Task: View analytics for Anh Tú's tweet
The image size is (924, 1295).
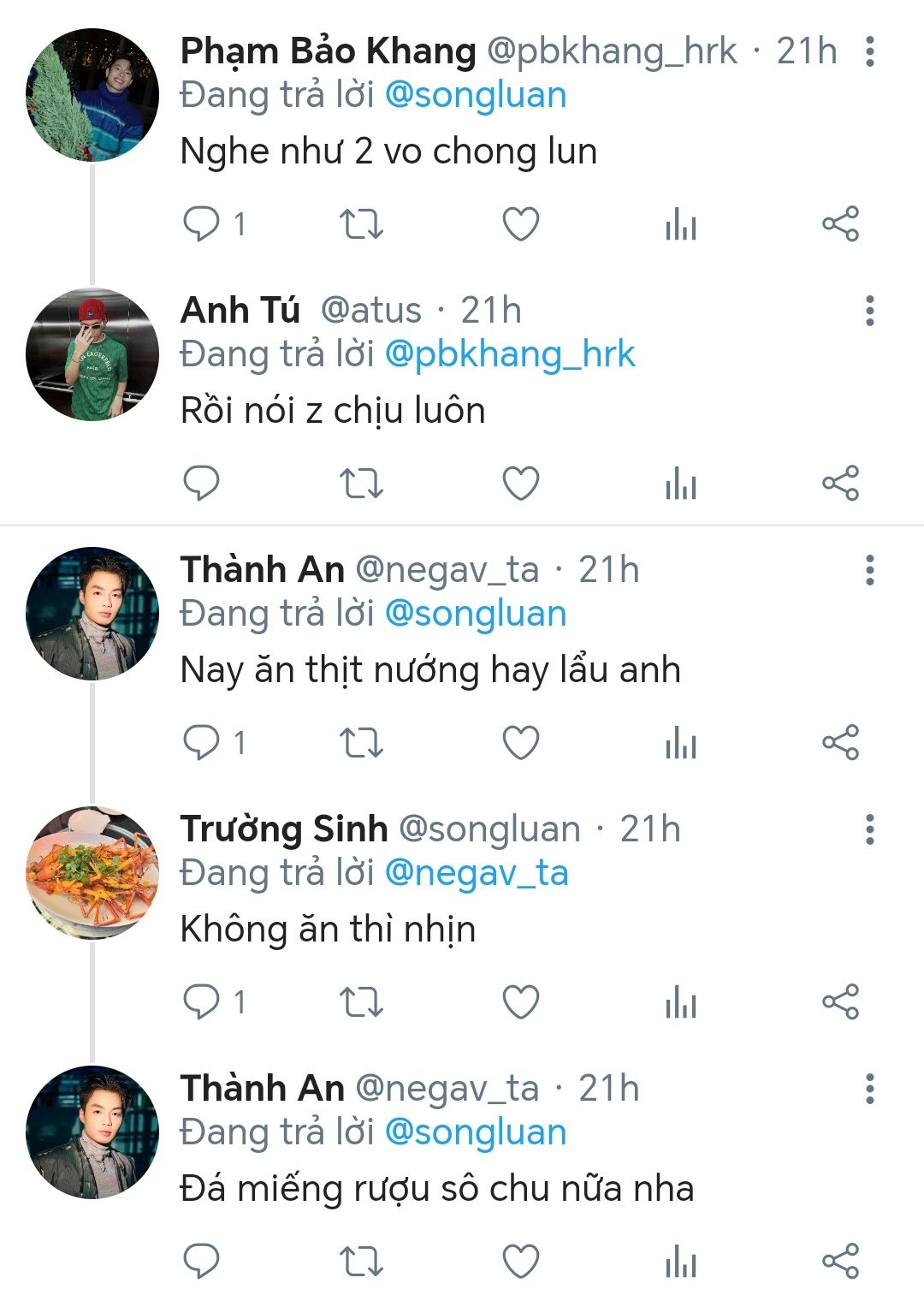Action: [x=681, y=484]
